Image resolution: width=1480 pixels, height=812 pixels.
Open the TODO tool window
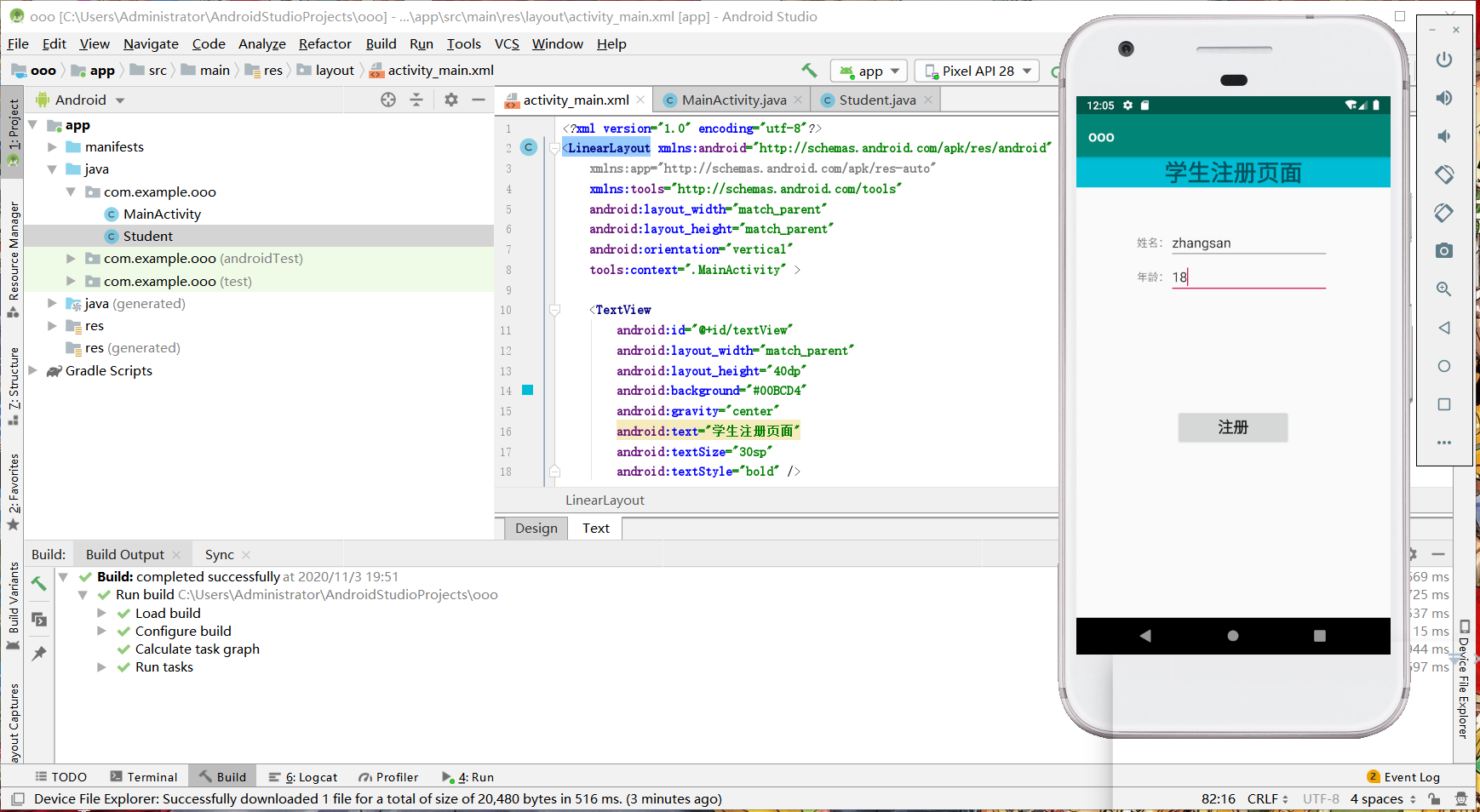click(x=61, y=777)
